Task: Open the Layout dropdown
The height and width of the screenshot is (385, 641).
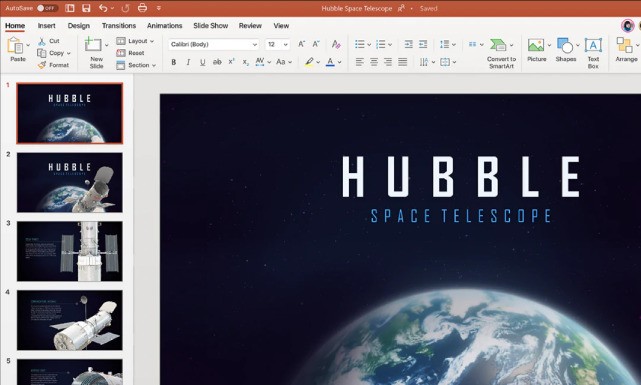Action: pos(135,41)
